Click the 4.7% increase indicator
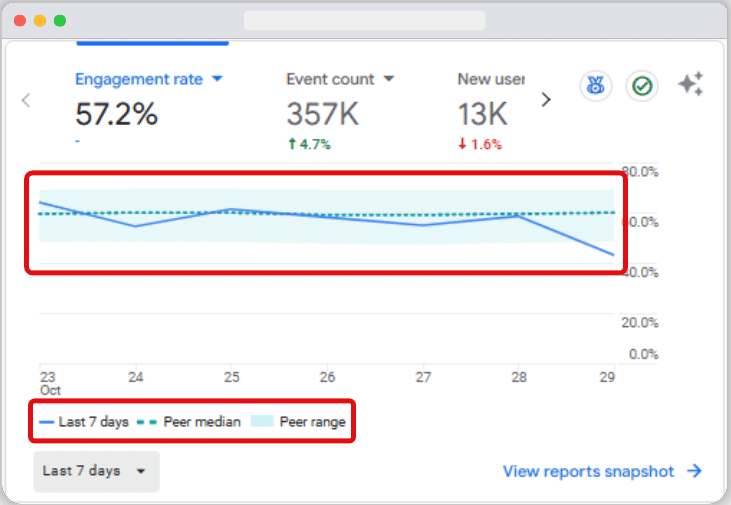The height and width of the screenshot is (505, 731). [x=309, y=144]
